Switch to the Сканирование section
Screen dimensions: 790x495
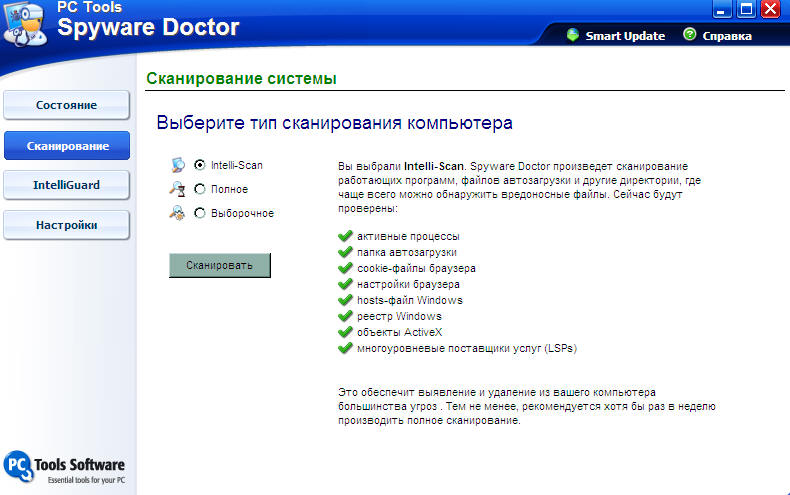[67, 146]
